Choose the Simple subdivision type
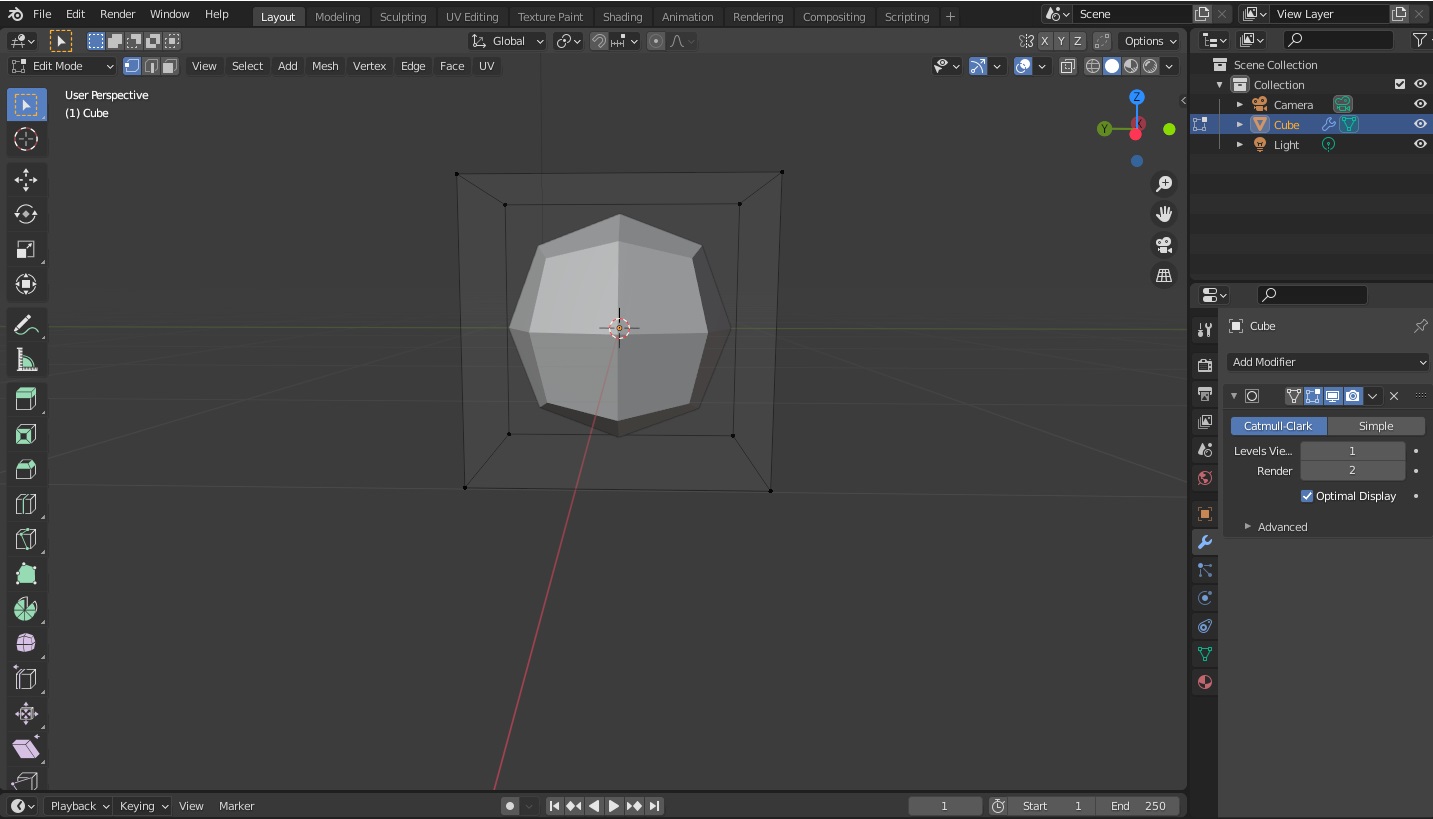Viewport: 1433px width, 819px height. [1376, 426]
